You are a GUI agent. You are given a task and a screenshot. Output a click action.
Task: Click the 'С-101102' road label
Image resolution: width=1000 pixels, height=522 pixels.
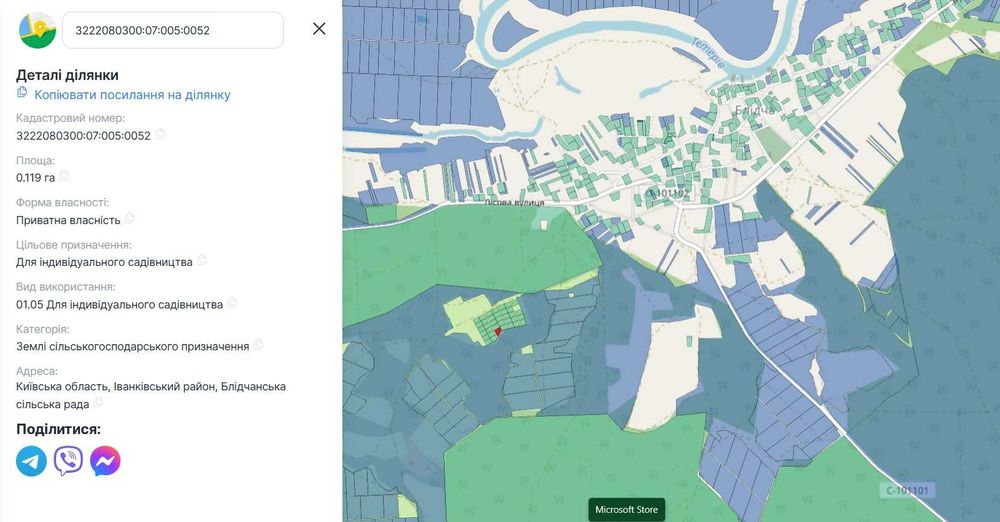coord(668,193)
